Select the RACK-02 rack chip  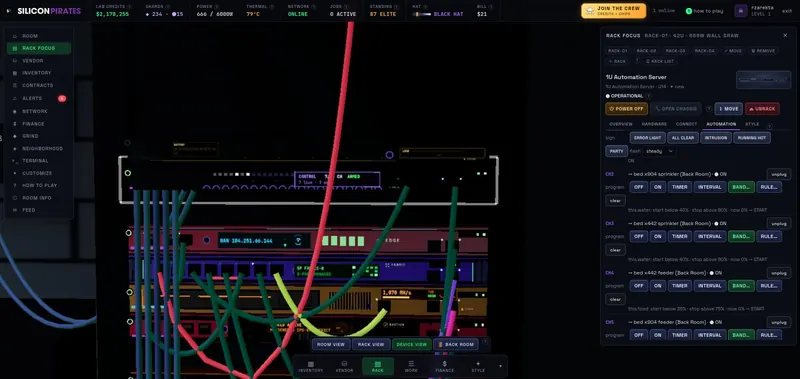(x=646, y=51)
